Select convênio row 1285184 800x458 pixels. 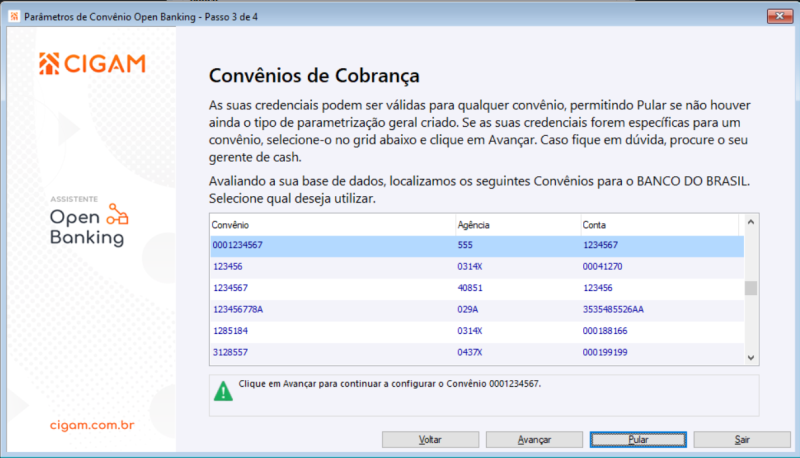click(x=477, y=331)
